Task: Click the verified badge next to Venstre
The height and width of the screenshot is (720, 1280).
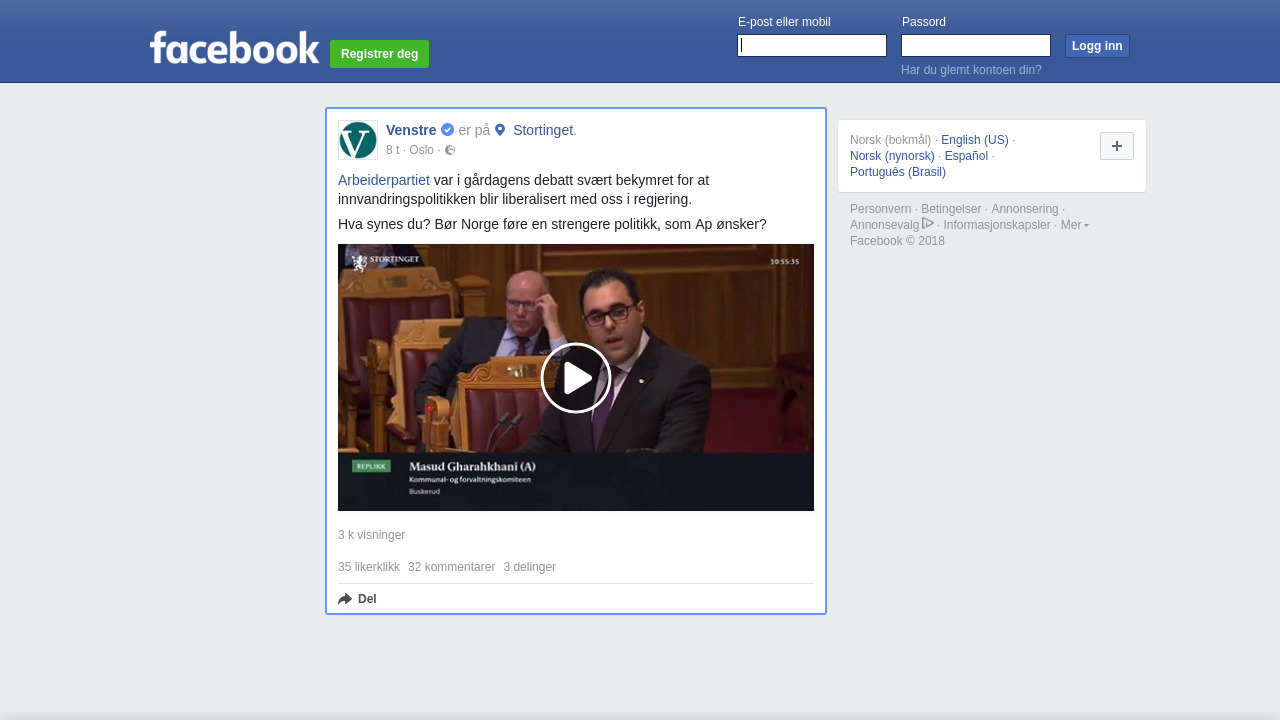Action: pos(447,130)
